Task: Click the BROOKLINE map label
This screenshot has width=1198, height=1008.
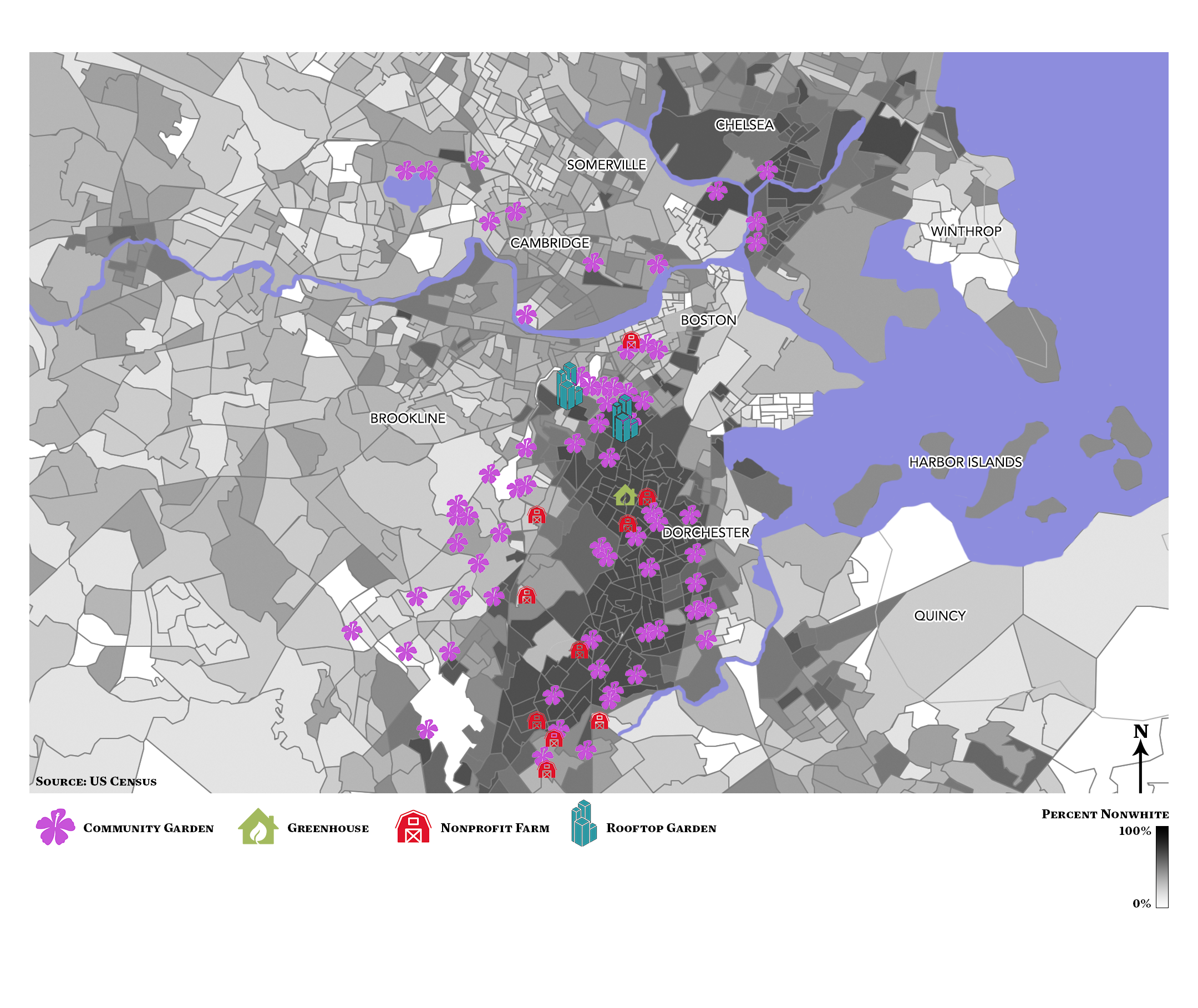Action: coord(407,418)
